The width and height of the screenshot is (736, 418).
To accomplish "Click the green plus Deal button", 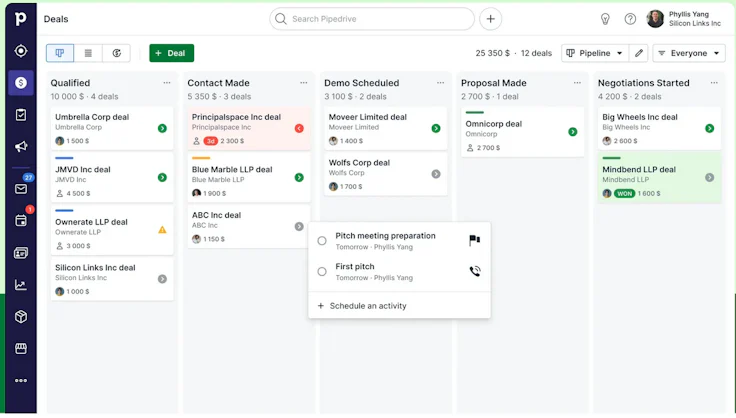I will point(171,53).
